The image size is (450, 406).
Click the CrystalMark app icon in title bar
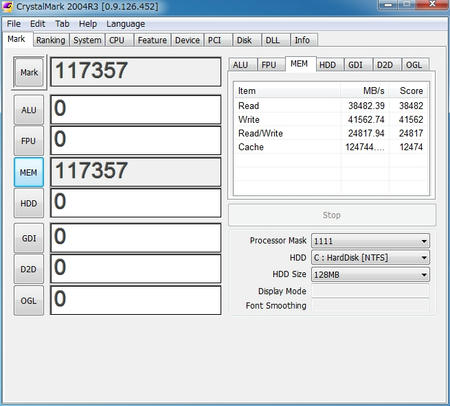[x=8, y=6]
